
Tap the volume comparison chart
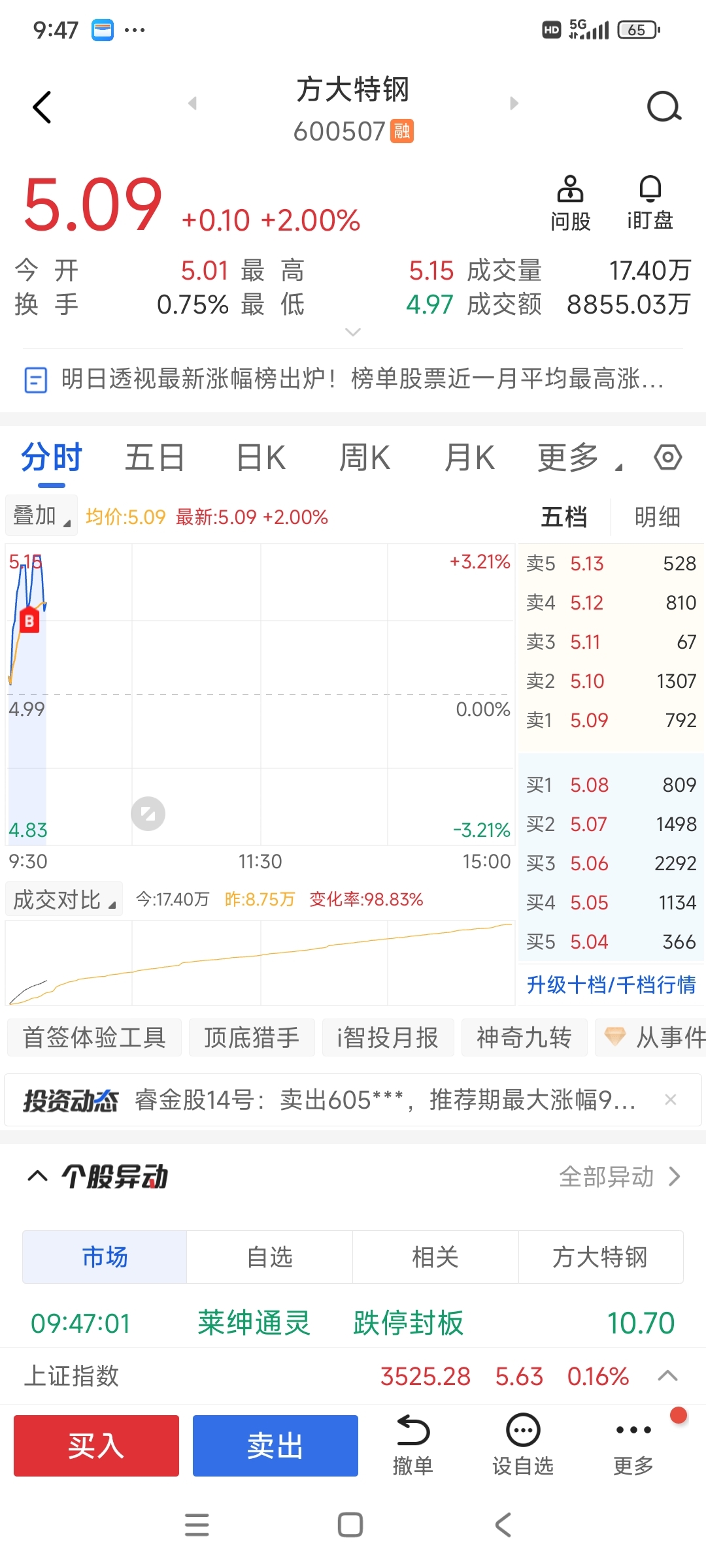[260, 962]
